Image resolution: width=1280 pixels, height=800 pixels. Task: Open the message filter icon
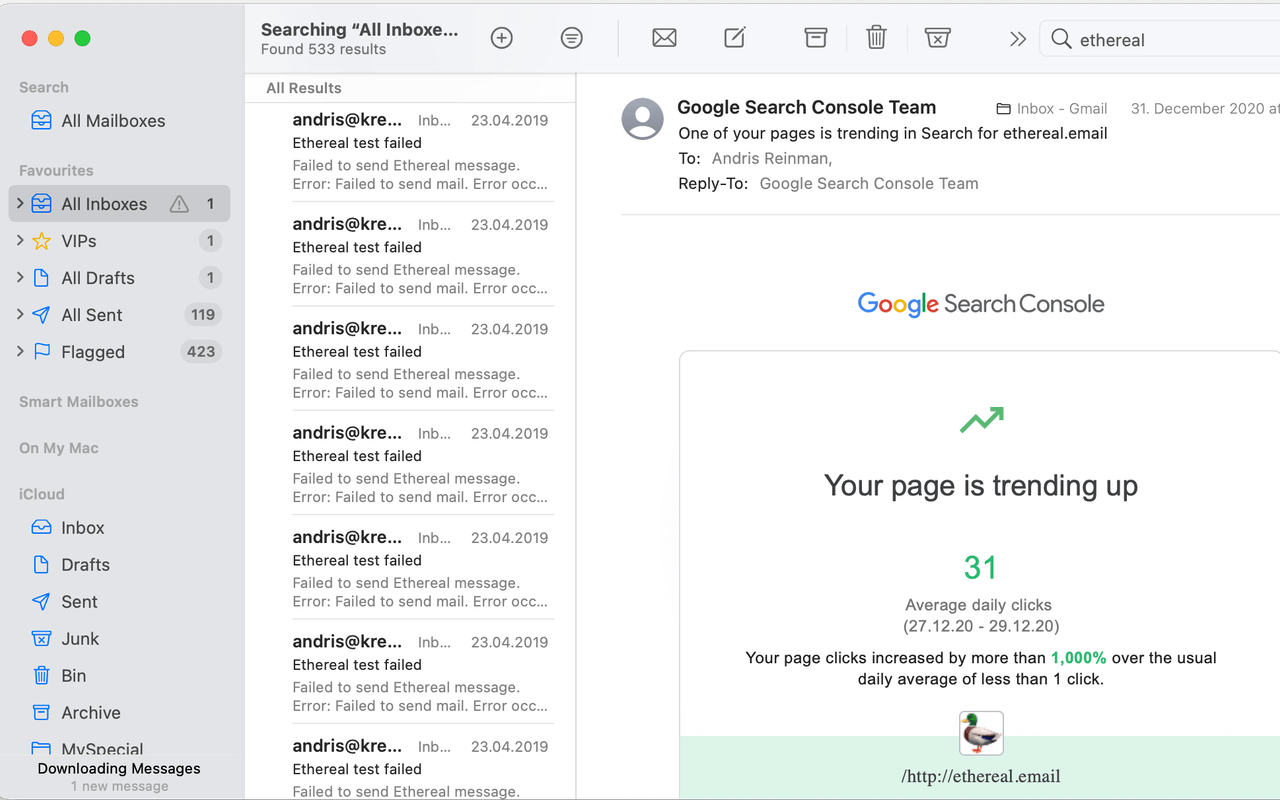tap(571, 37)
